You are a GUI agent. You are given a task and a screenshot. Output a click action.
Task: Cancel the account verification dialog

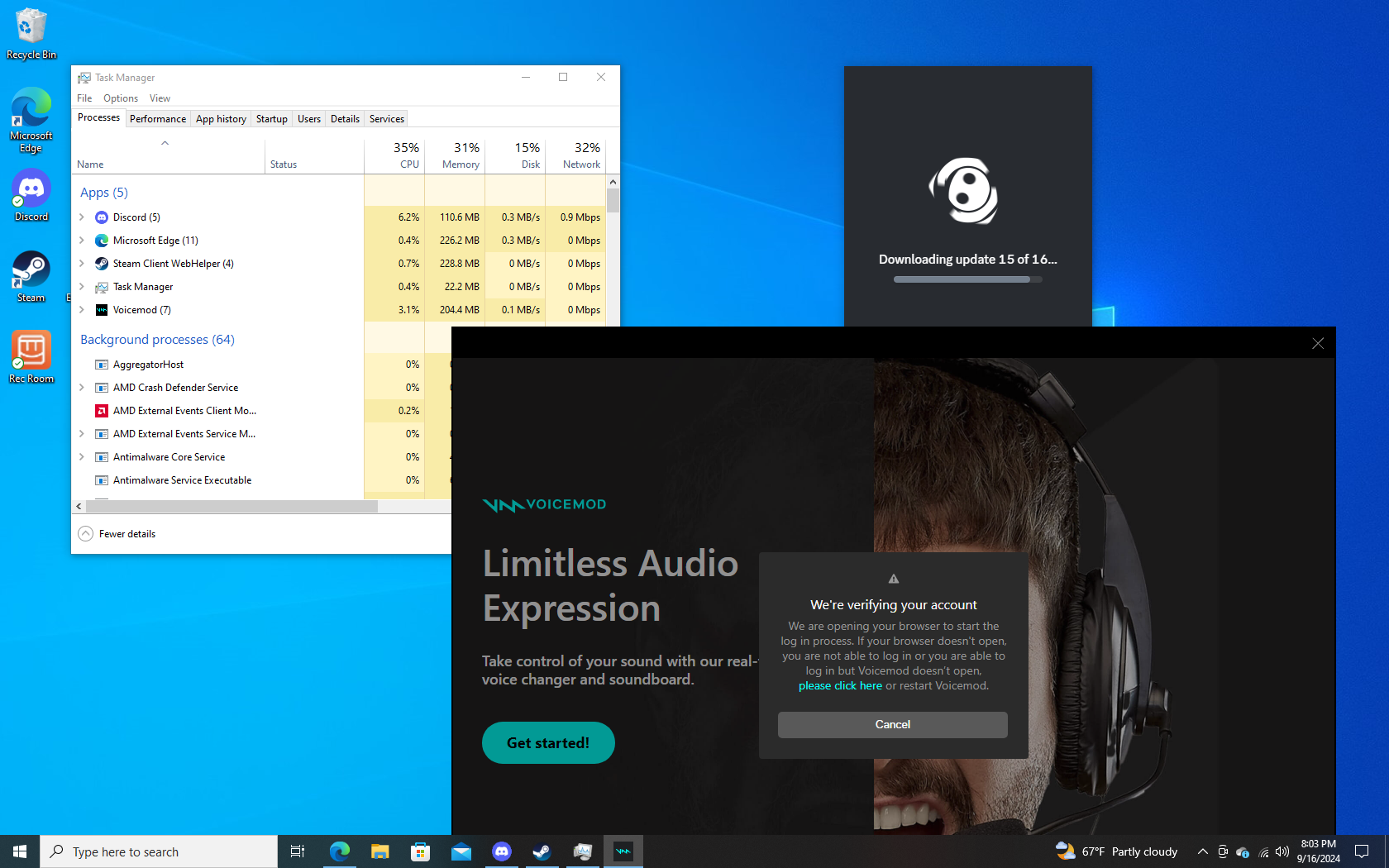pyautogui.click(x=893, y=724)
